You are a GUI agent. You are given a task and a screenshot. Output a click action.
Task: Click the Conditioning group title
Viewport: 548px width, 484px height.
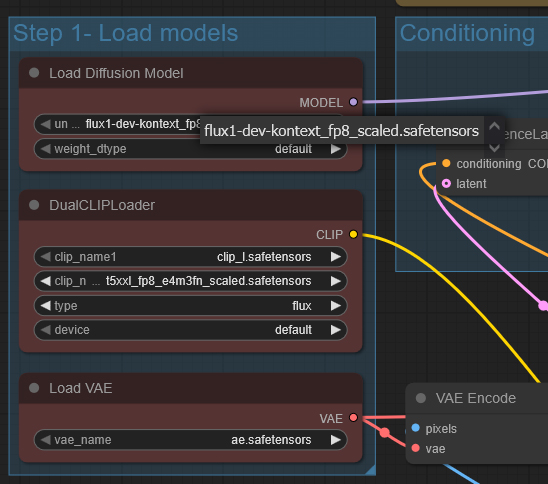pos(467,34)
